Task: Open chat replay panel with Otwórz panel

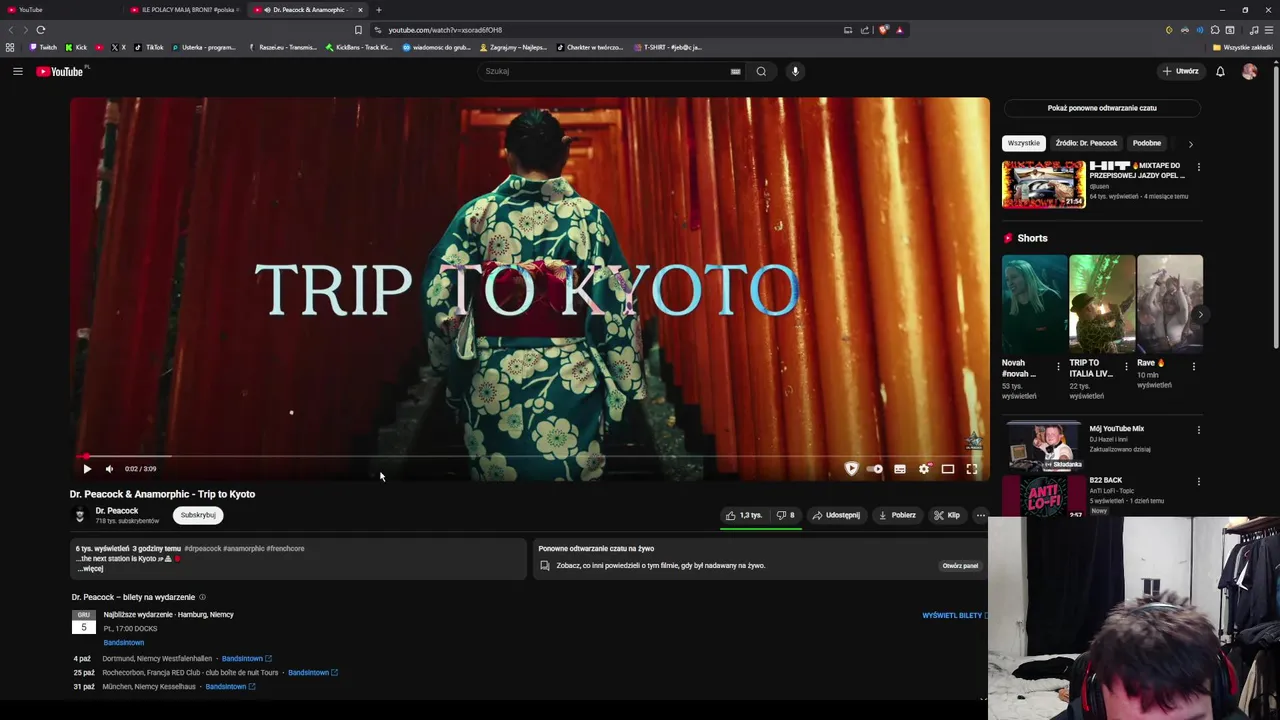Action: point(960,566)
